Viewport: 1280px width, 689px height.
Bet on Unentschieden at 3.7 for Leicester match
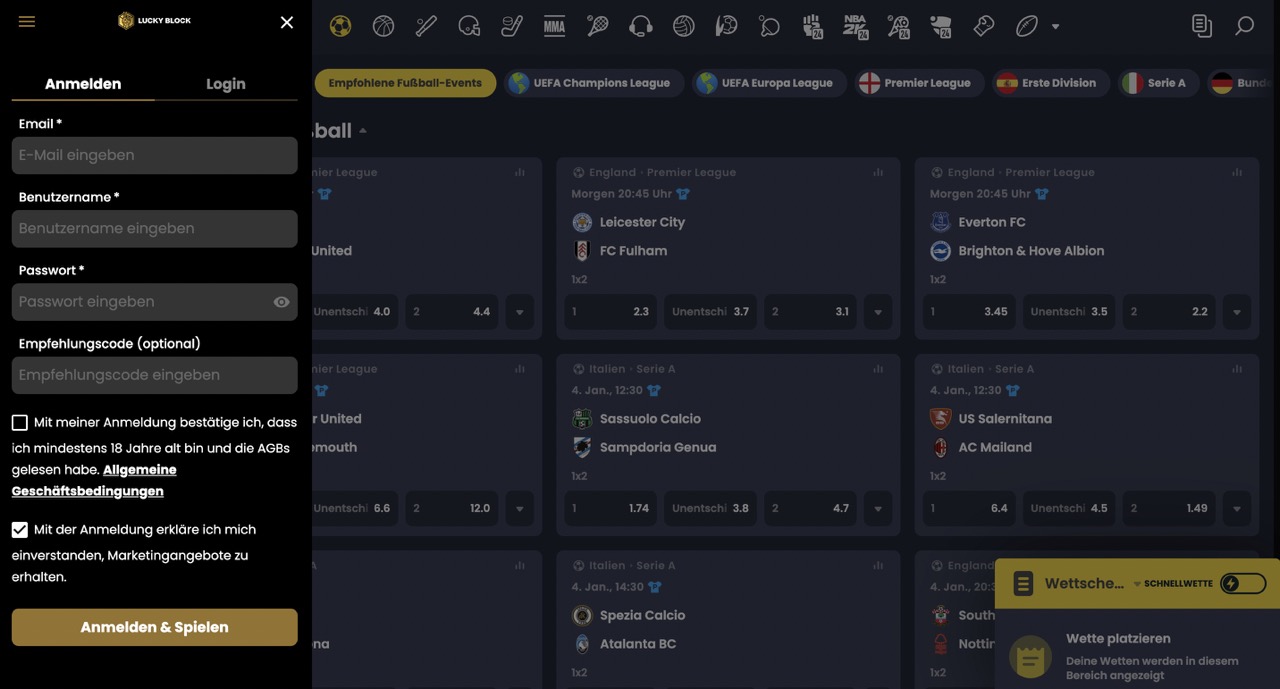point(710,312)
